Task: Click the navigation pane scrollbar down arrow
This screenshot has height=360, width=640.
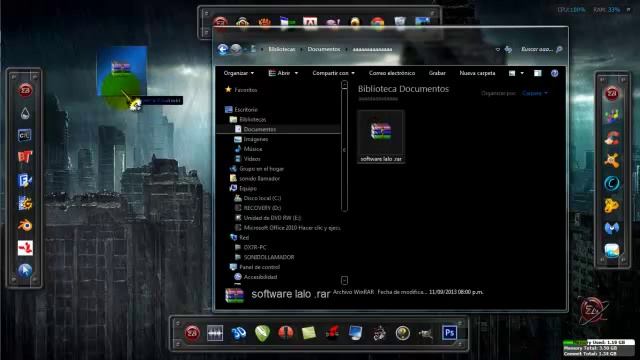Action: pyautogui.click(x=344, y=280)
